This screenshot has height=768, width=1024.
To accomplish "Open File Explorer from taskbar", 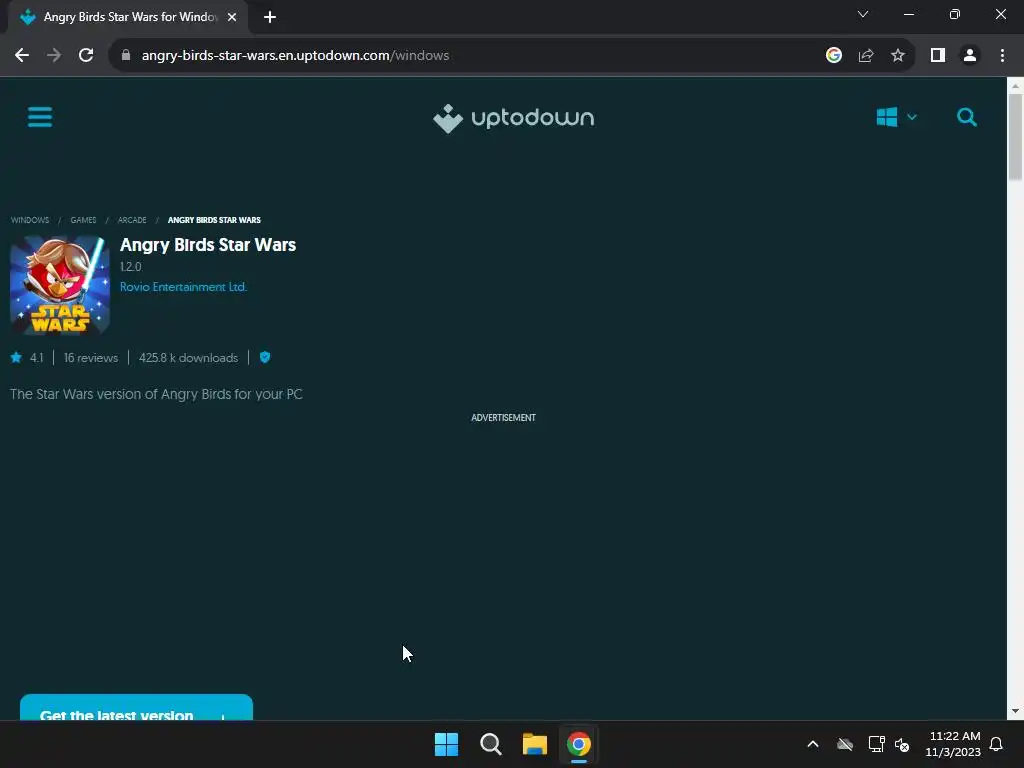I will pyautogui.click(x=535, y=744).
